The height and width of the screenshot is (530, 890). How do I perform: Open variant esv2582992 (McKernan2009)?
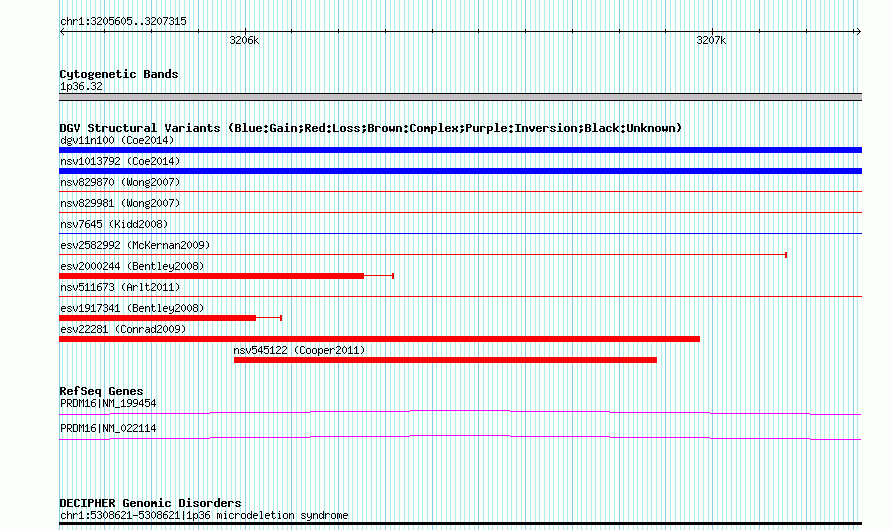point(135,245)
